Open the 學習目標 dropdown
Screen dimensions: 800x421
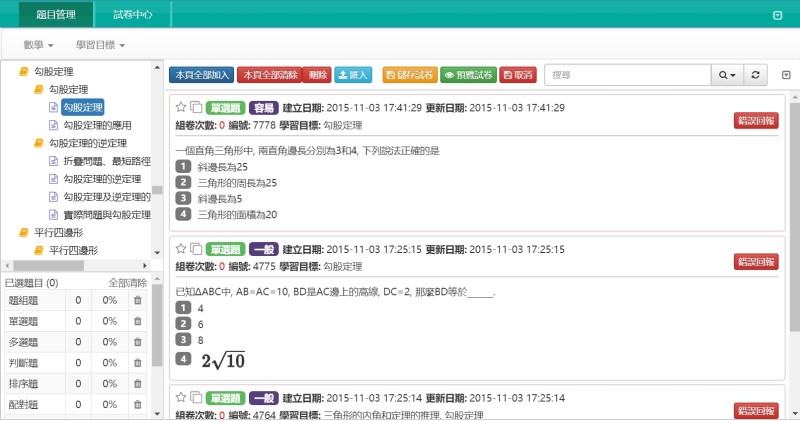(100, 45)
